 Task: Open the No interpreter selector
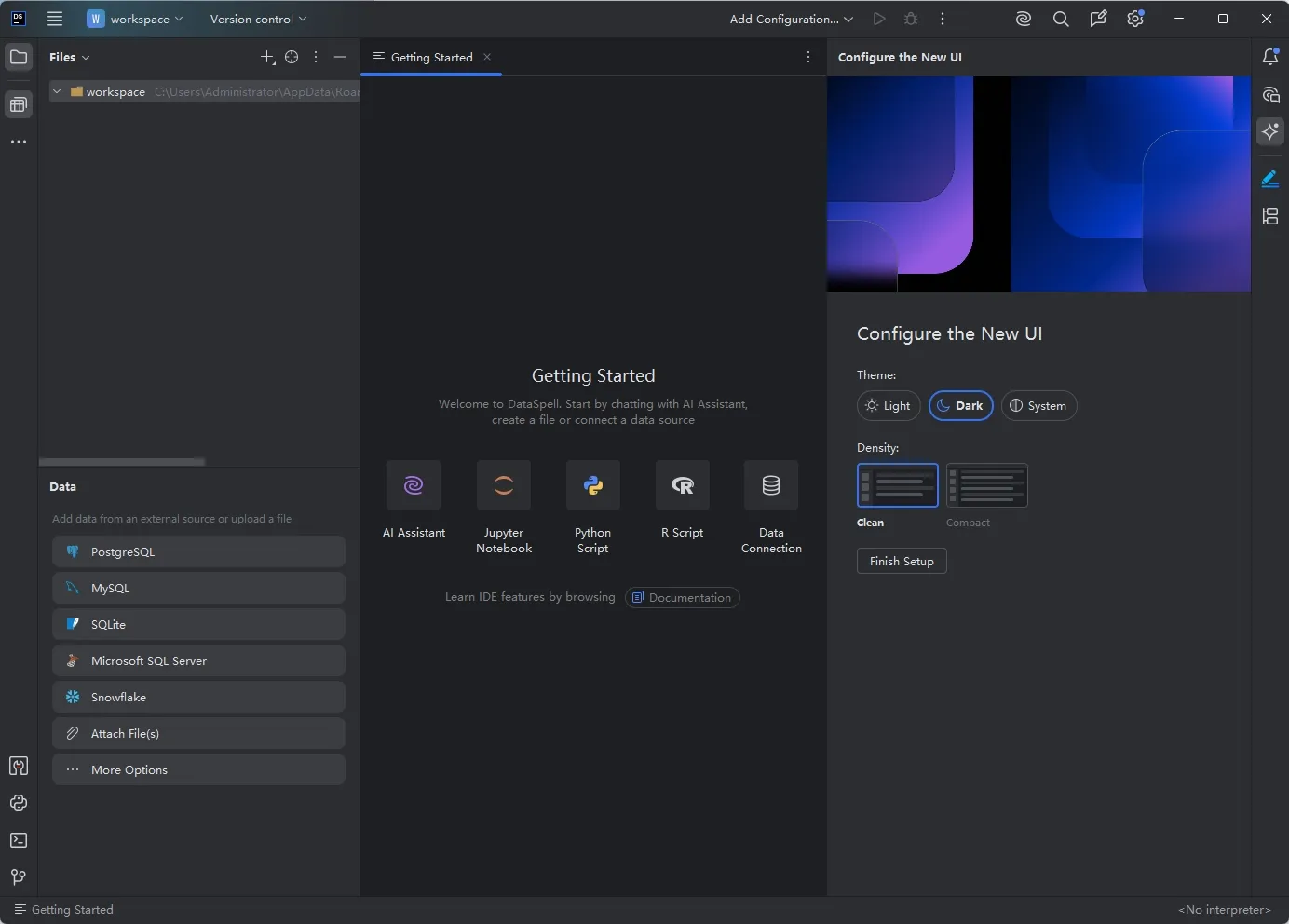click(1223, 909)
